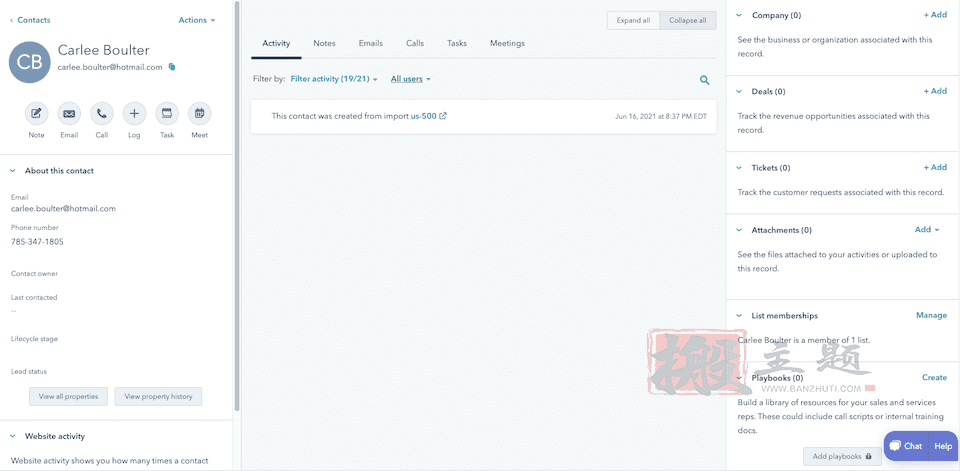The image size is (960, 471).
Task: Collapse the Tickets (0) section
Action: (x=739, y=167)
